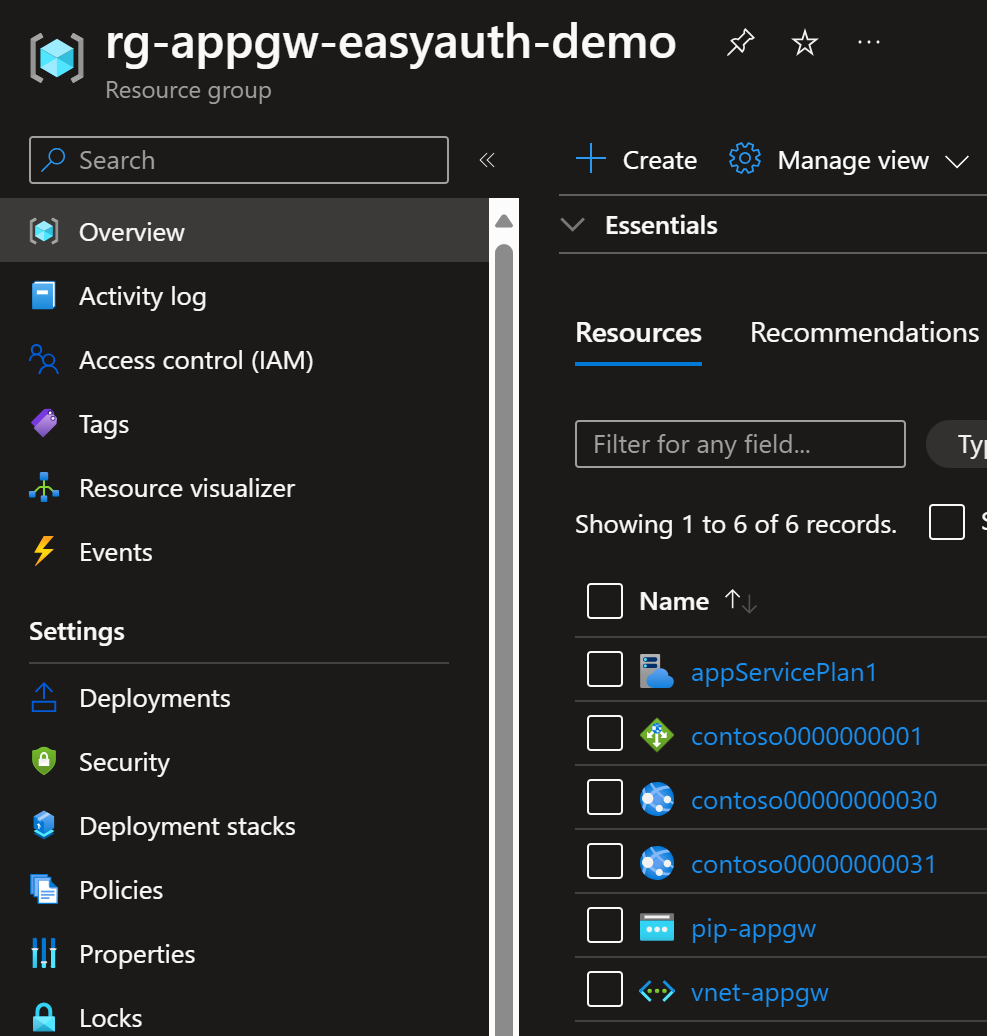Add resource group to favorites star

coord(804,43)
